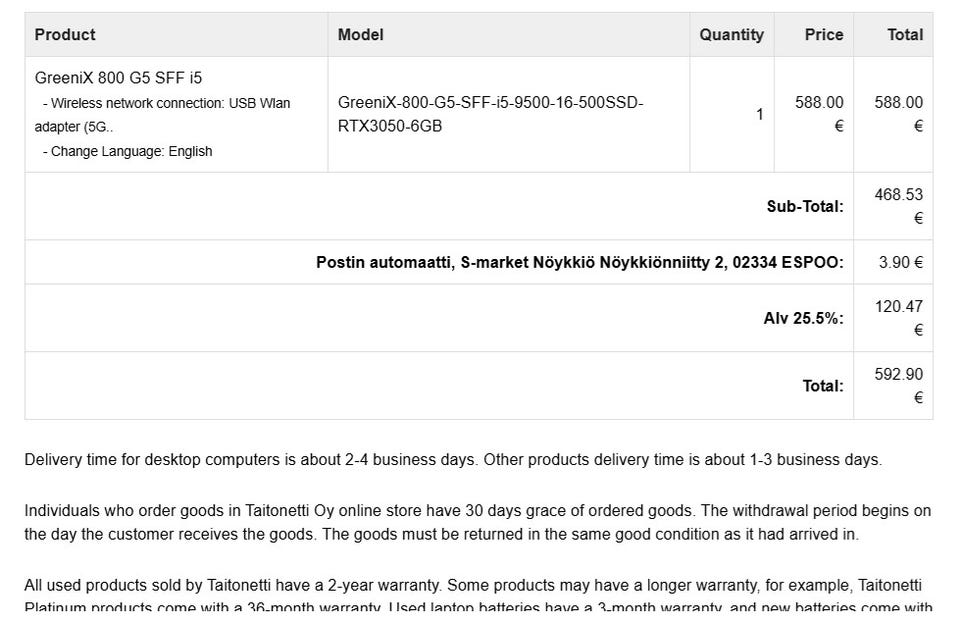Viewport: 960px width, 623px height.
Task: Click the Alv 25.5% tax label
Action: coord(803,318)
